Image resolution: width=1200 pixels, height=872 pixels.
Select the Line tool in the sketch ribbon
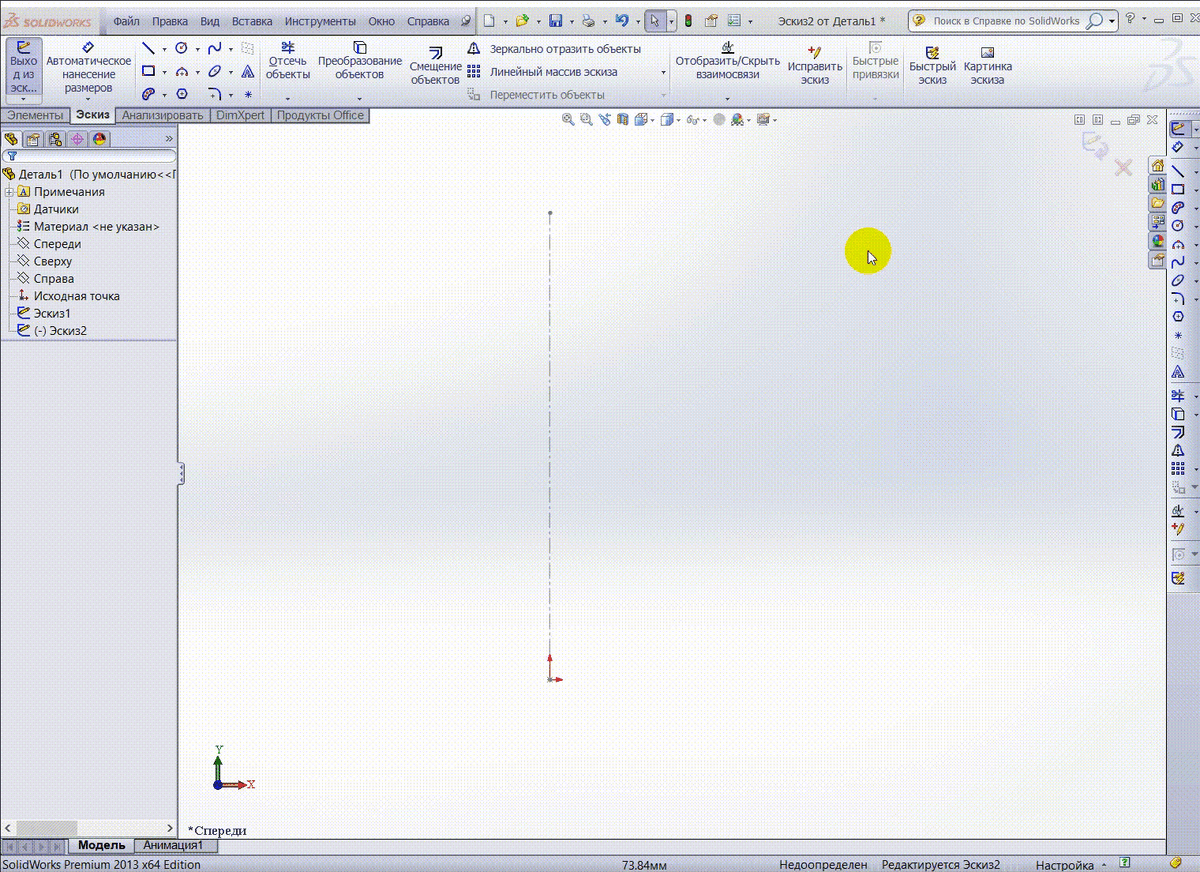[x=148, y=48]
